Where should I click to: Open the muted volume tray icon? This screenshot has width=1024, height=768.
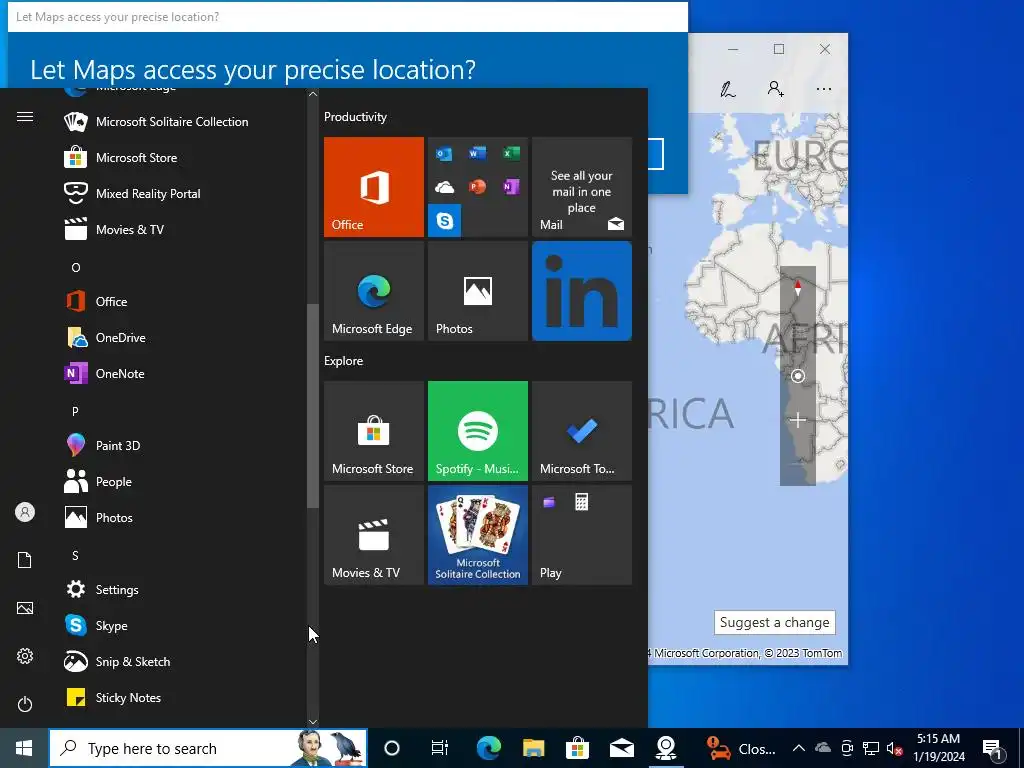click(x=895, y=748)
